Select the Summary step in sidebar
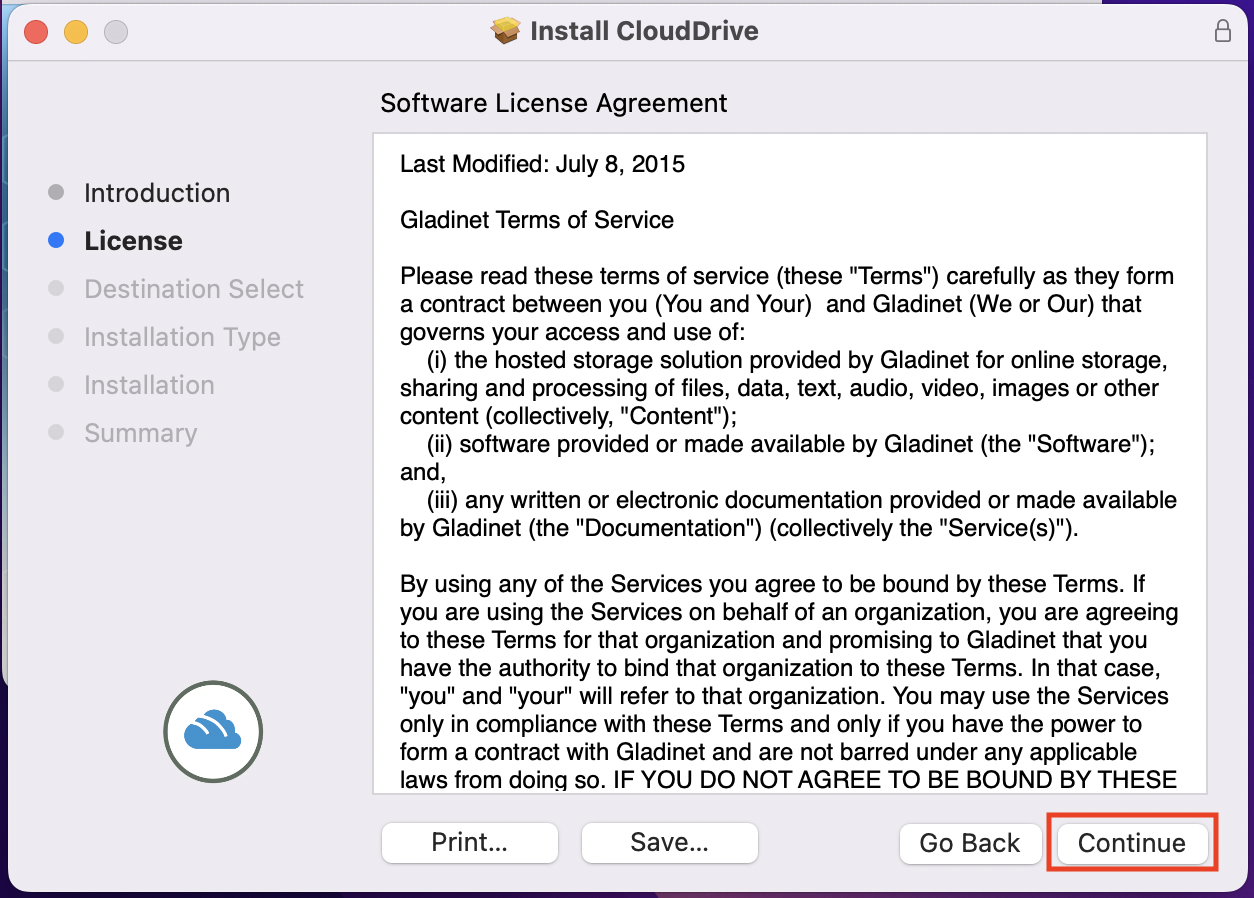This screenshot has width=1254, height=898. [x=140, y=433]
